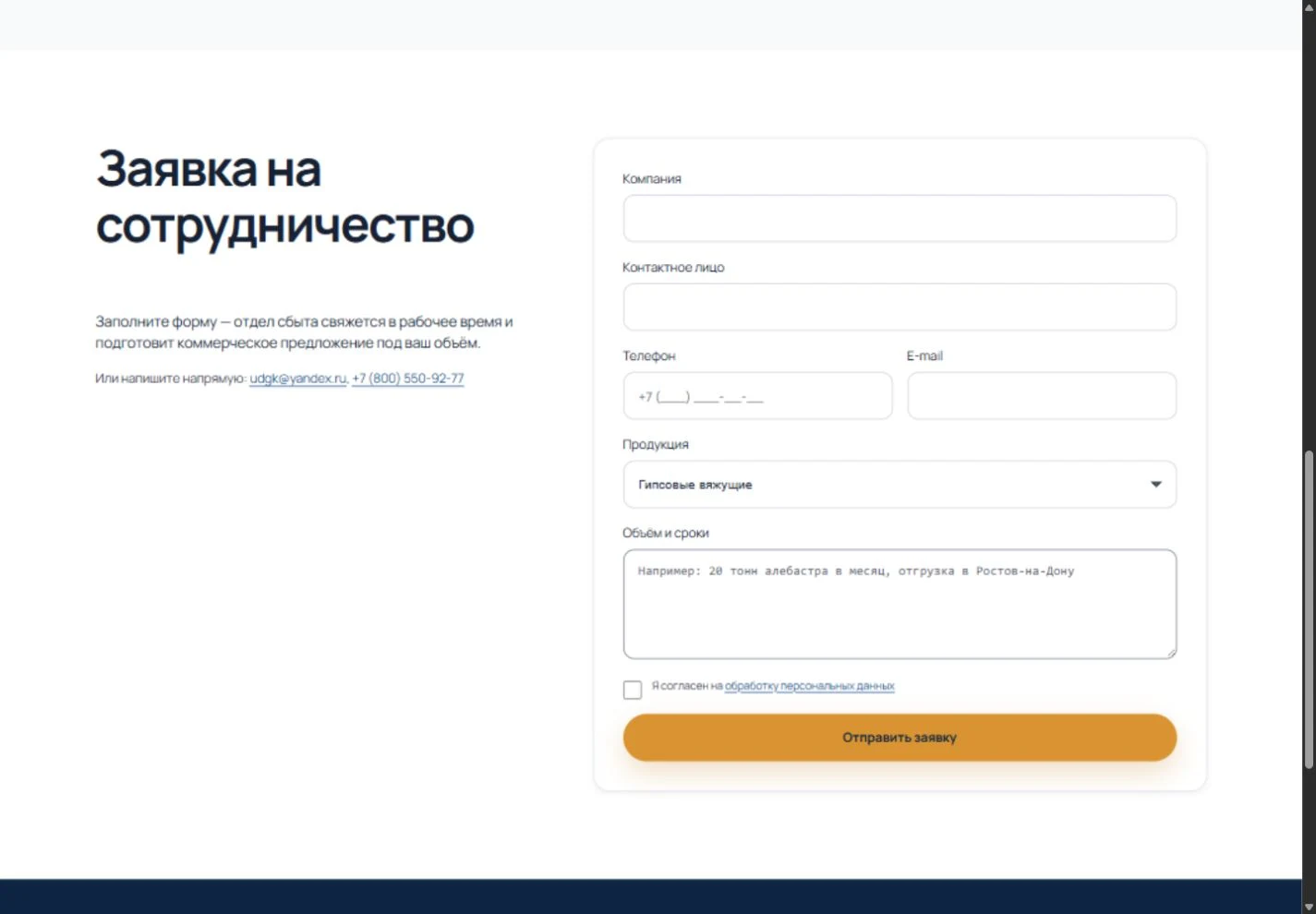Click the Заявка на сотрудничество heading
Viewport: 1316px width, 914px height.
coord(284,197)
